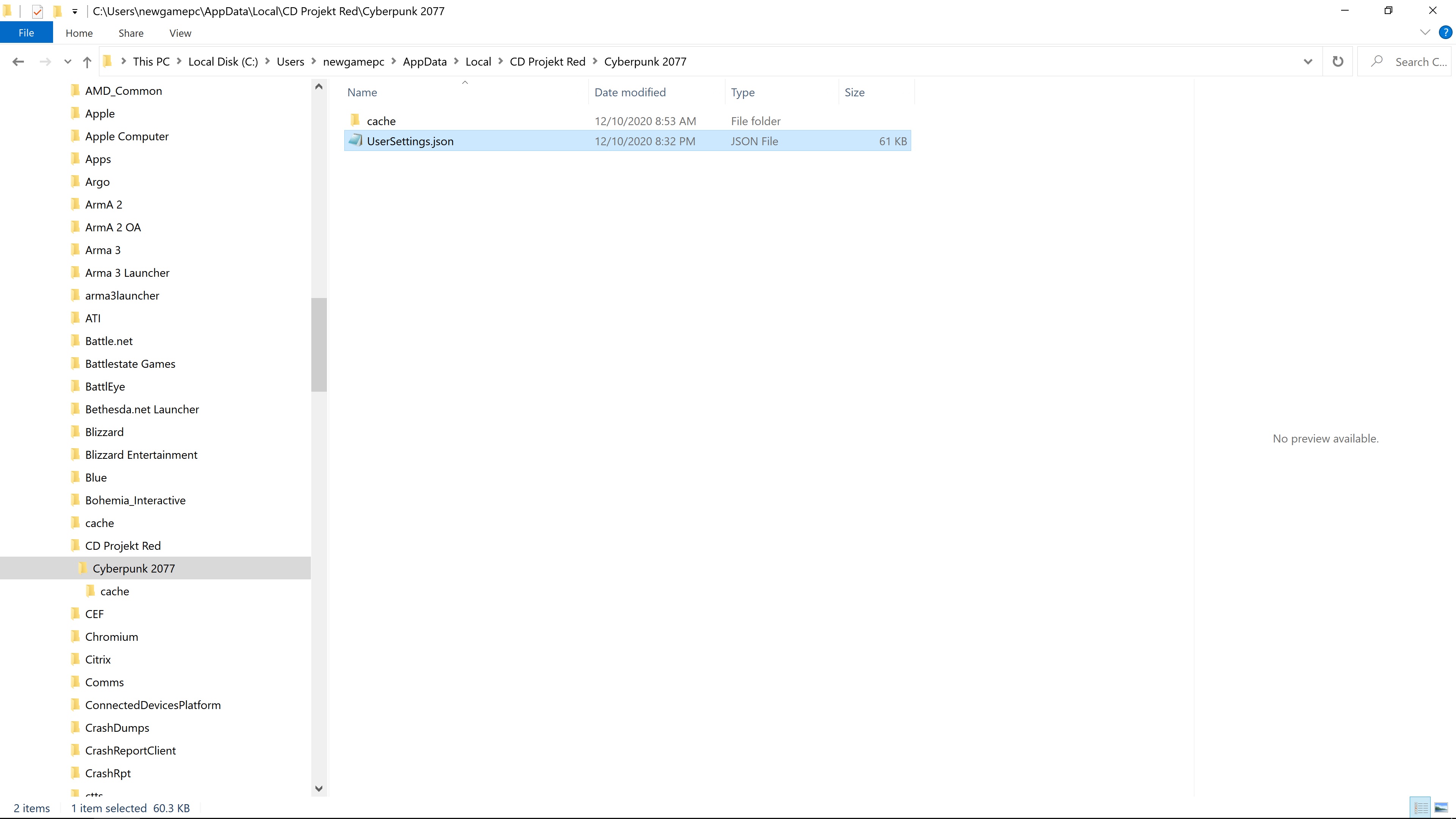Image resolution: width=1456 pixels, height=819 pixels.
Task: Sort by the Date modified column header
Action: (630, 92)
